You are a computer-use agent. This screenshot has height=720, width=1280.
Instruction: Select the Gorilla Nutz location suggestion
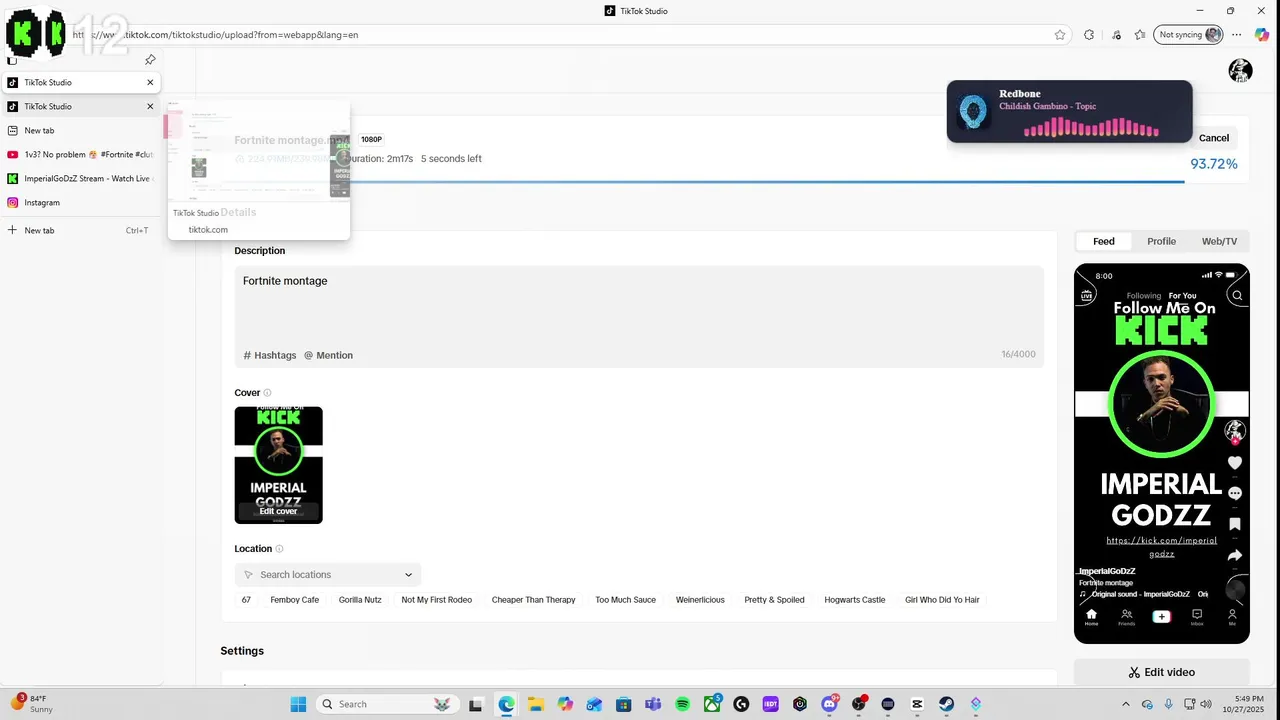pos(360,600)
